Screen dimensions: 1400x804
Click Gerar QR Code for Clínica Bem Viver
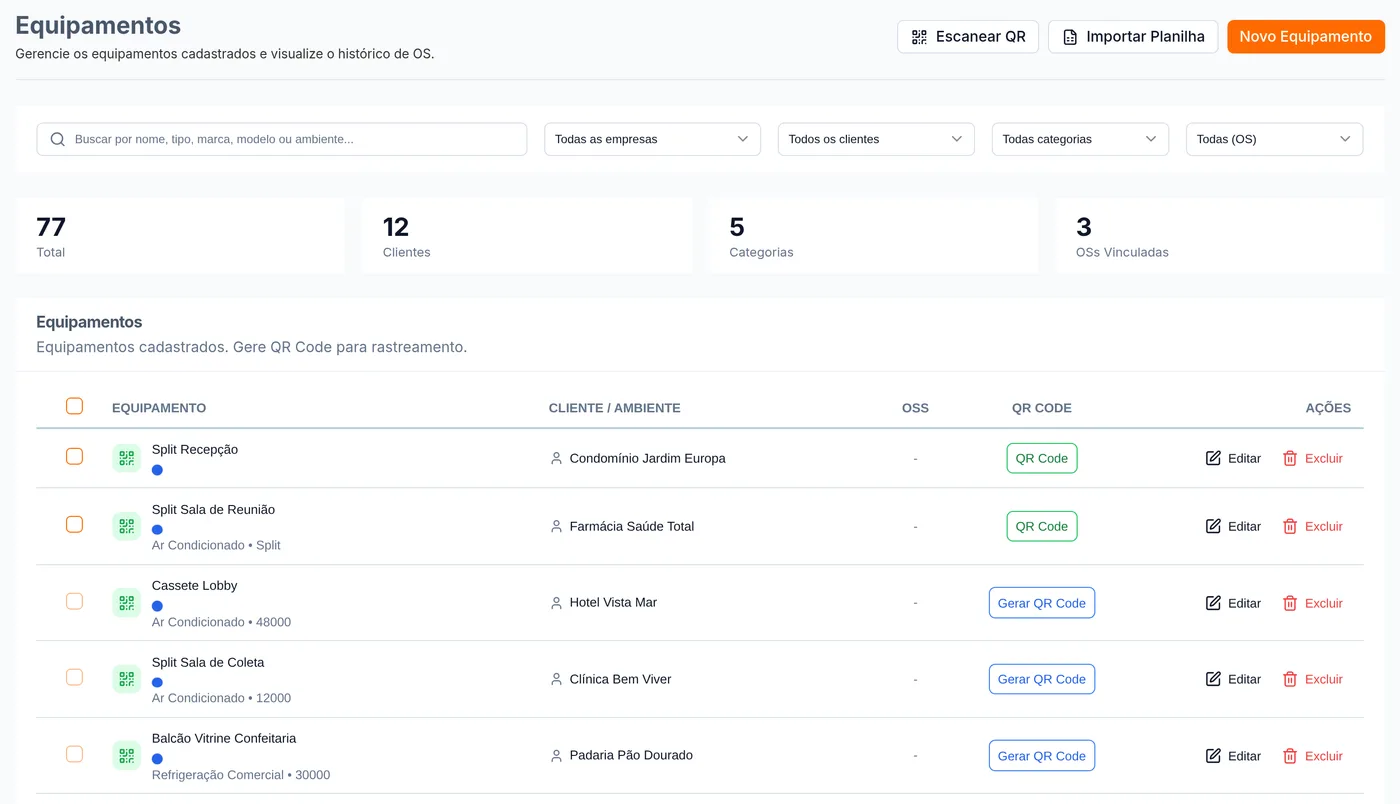point(1042,679)
